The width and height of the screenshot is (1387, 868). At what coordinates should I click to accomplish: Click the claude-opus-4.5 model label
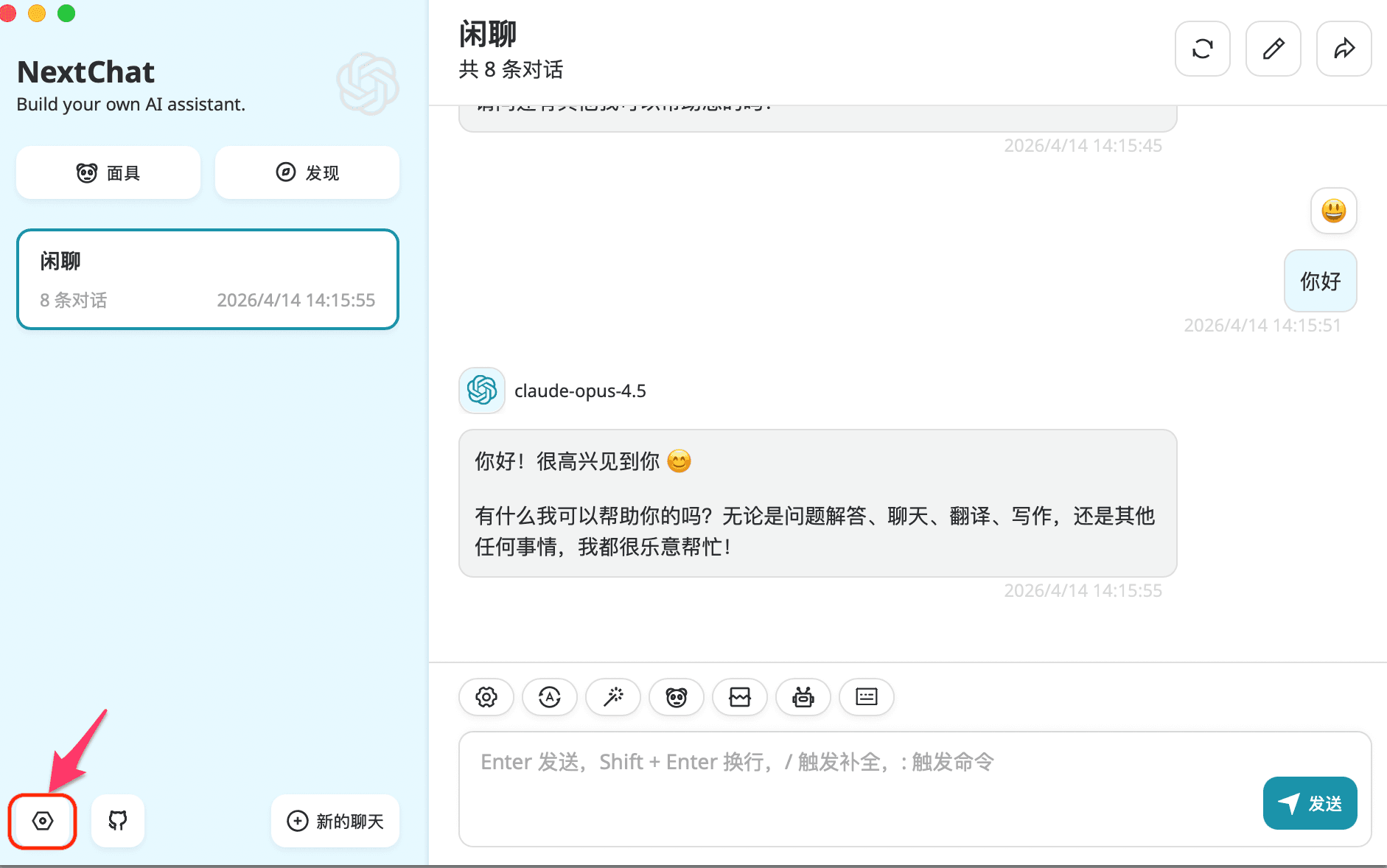pyautogui.click(x=579, y=391)
